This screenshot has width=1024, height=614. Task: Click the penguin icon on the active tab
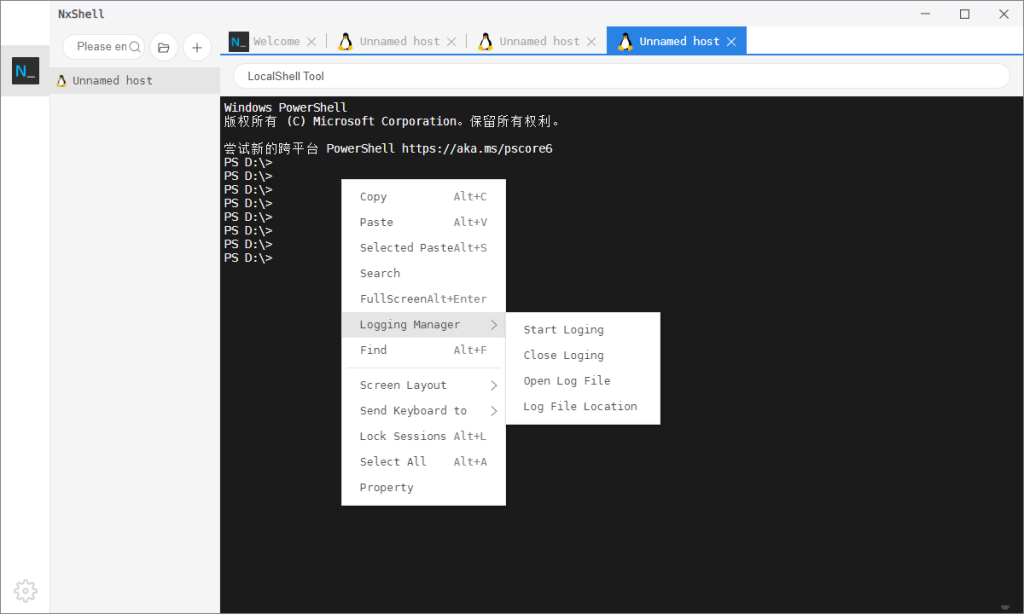pyautogui.click(x=623, y=41)
